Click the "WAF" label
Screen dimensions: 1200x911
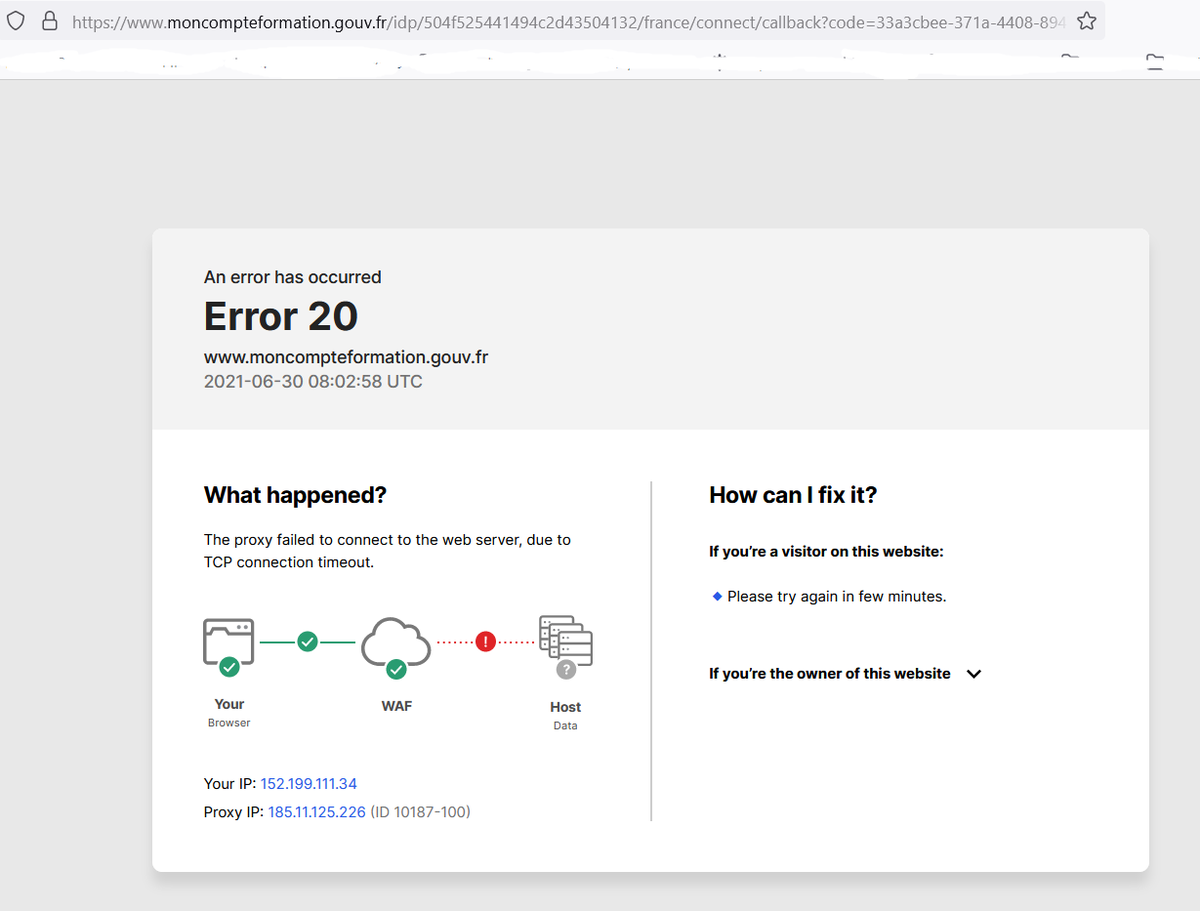397,706
